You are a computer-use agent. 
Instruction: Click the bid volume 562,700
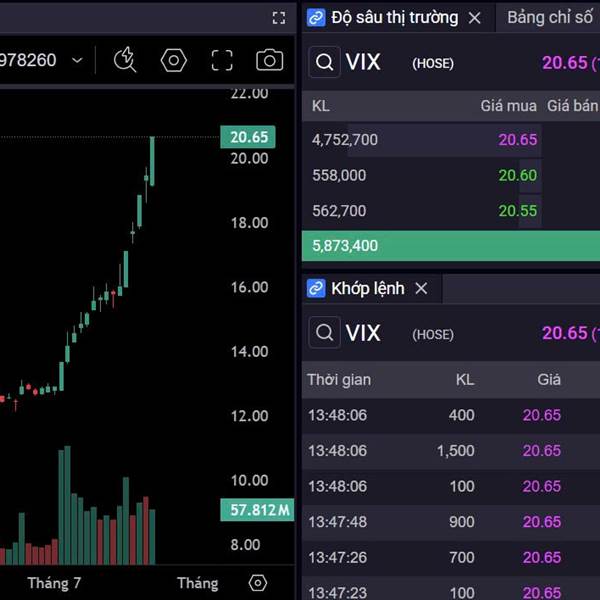(x=339, y=211)
